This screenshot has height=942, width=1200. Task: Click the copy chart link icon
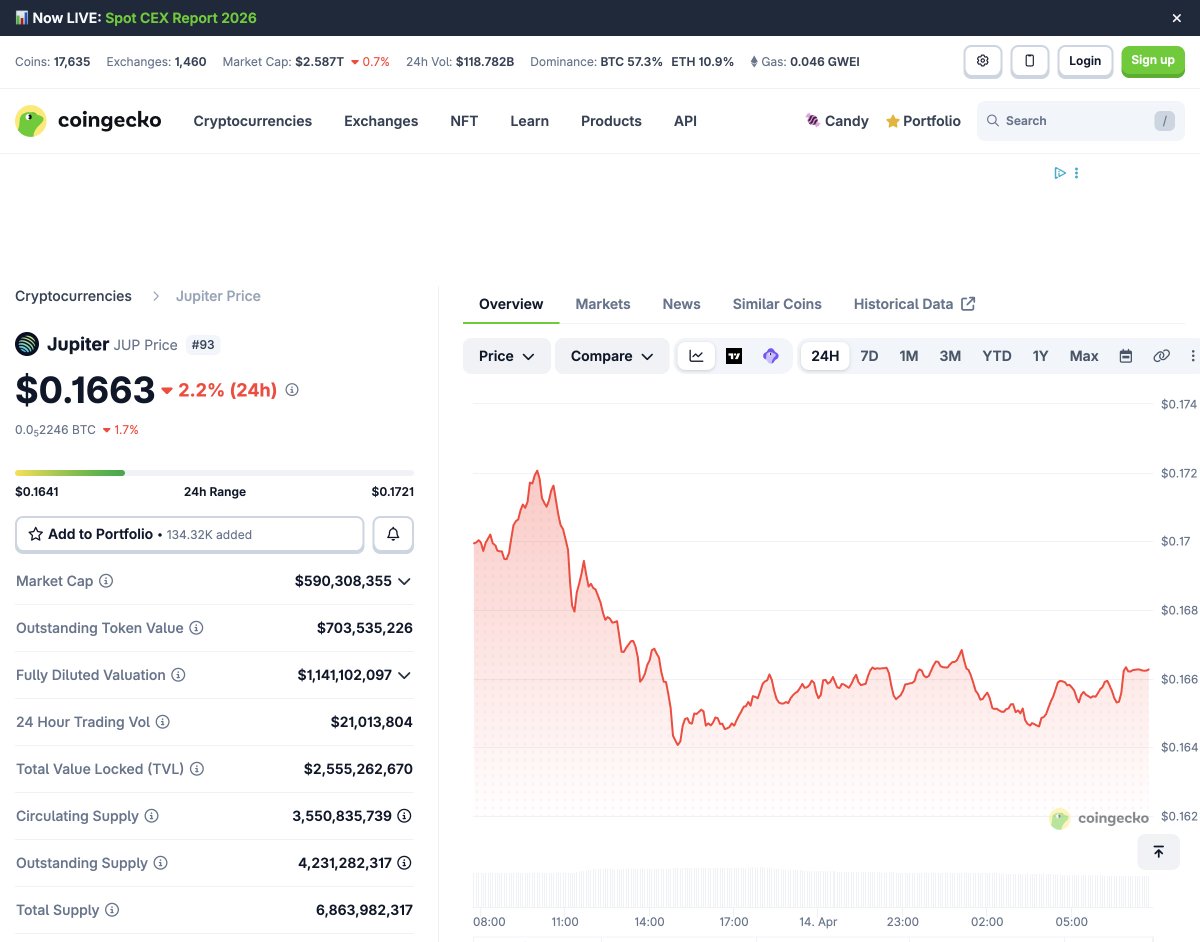tap(1161, 356)
